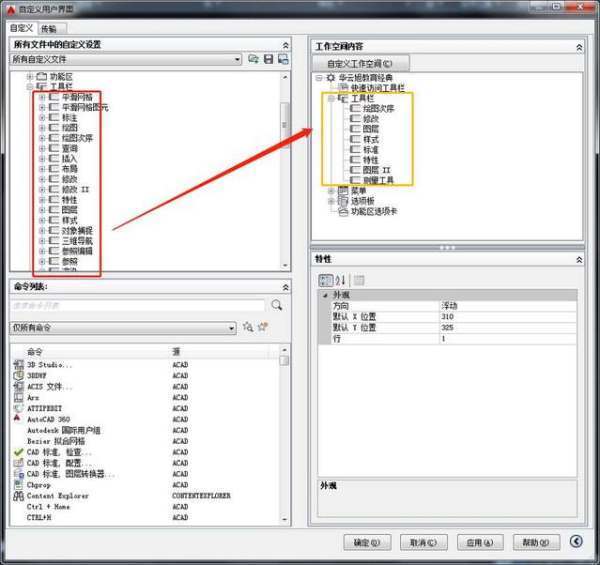Select 插入 toolbar in left tree
The image size is (600, 565).
[70, 159]
